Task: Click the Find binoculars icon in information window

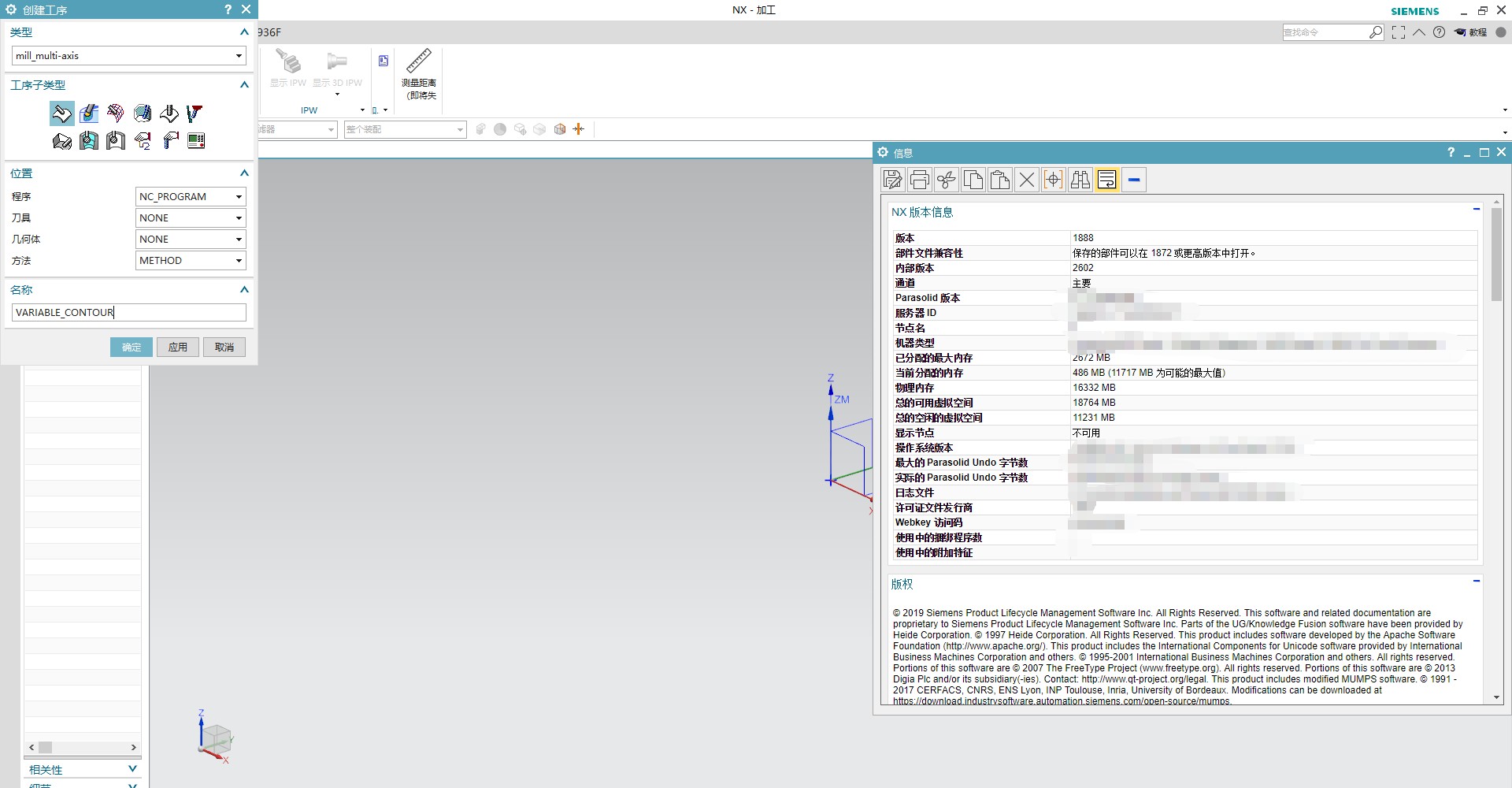Action: [x=1080, y=180]
